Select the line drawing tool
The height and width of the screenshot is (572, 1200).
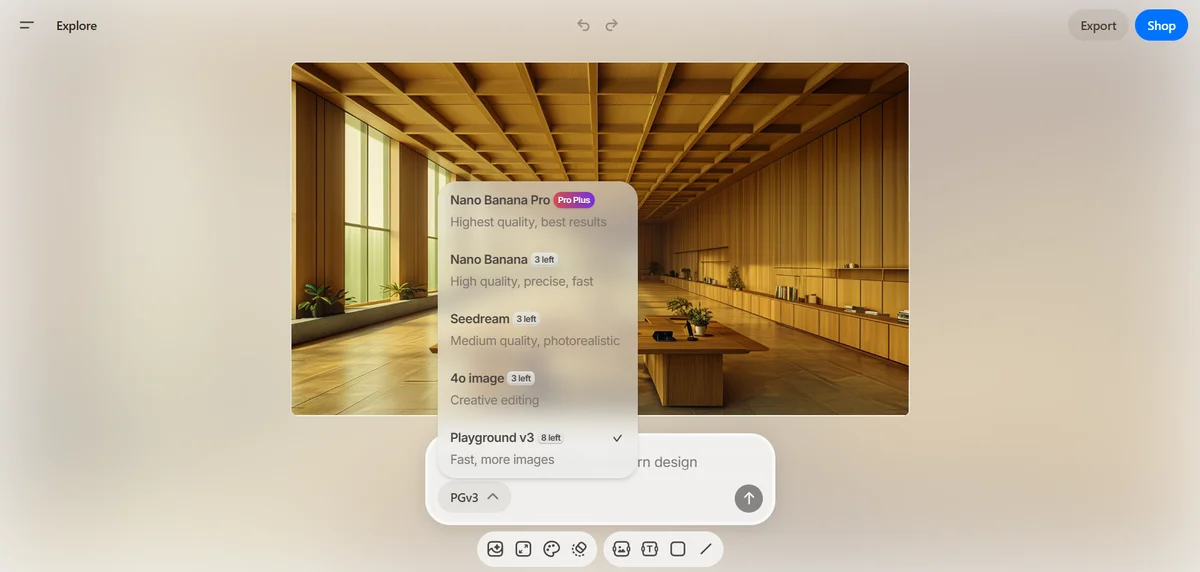click(x=706, y=549)
